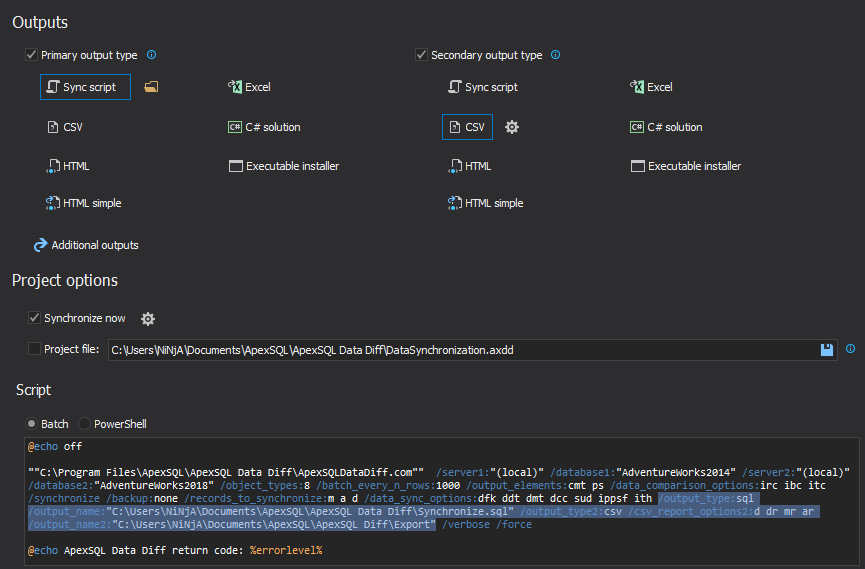Uncheck Synchronize now option
The width and height of the screenshot is (865, 569).
click(34, 318)
